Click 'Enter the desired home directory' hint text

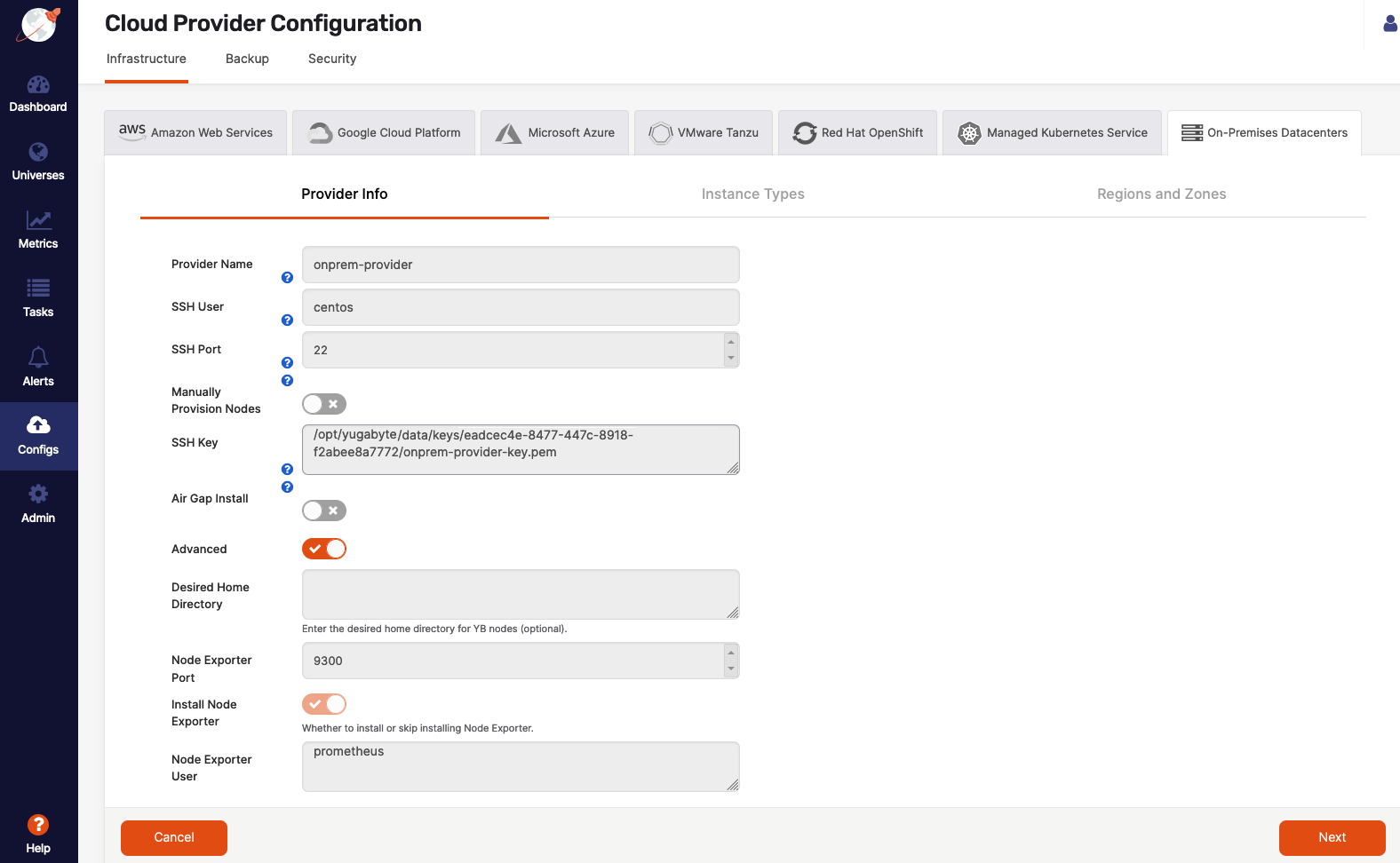pyautogui.click(x=434, y=629)
